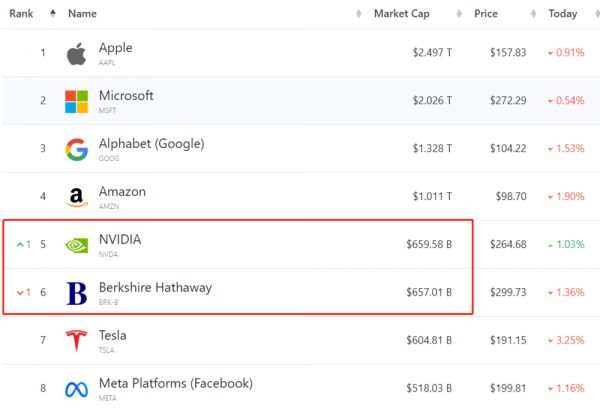Click the Microsoft logo icon
Image resolution: width=600 pixels, height=409 pixels.
[x=76, y=101]
